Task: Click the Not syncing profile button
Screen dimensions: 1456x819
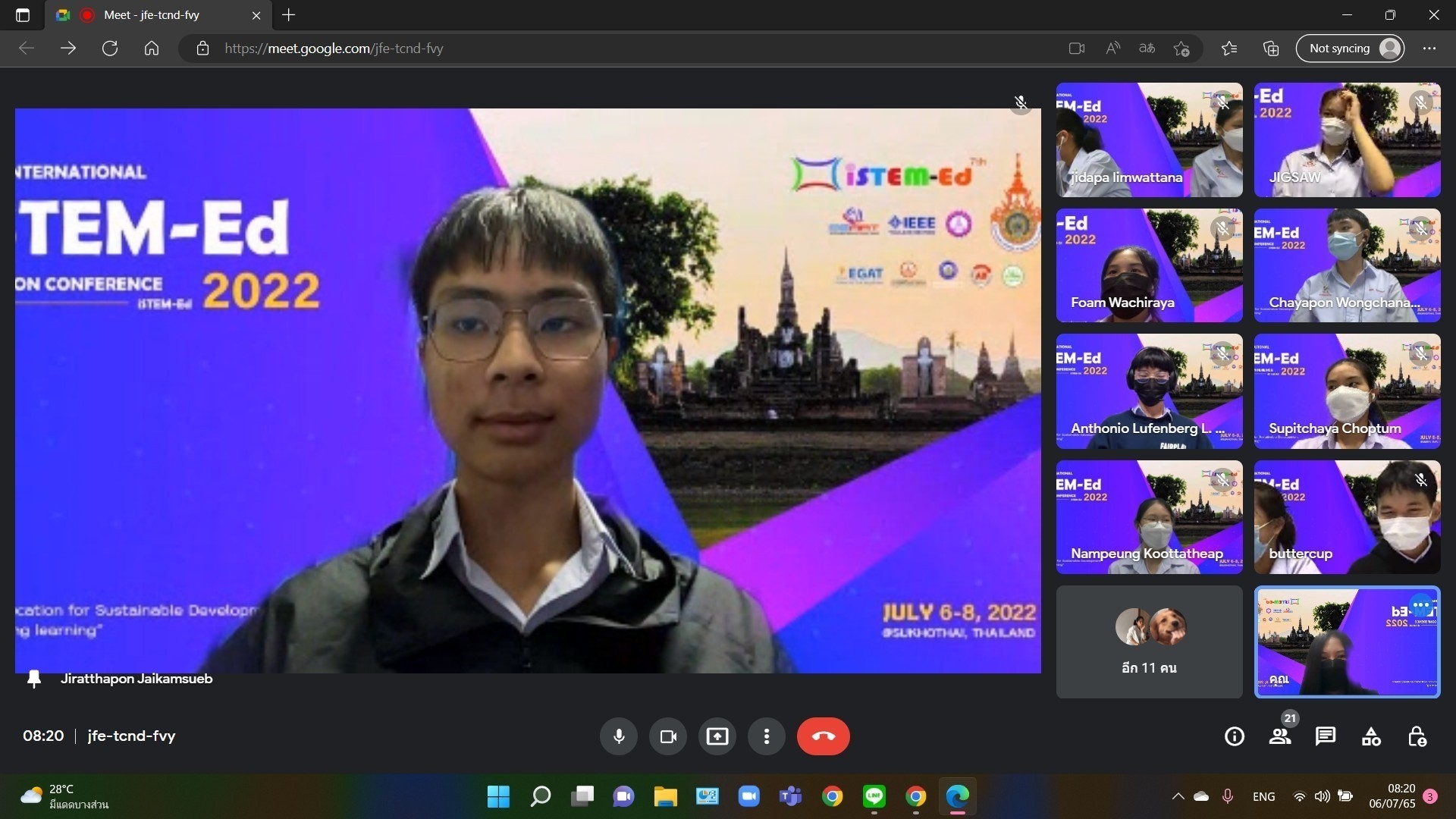Action: (x=1351, y=49)
